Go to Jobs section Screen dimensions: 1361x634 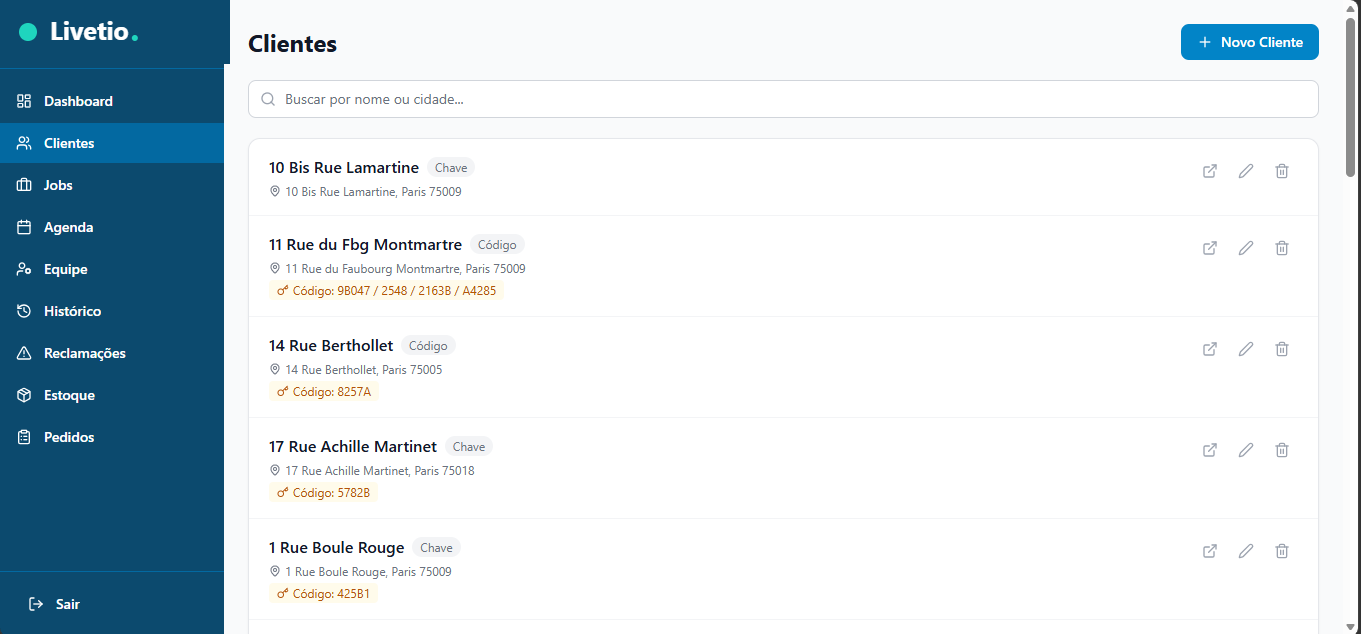pos(112,185)
